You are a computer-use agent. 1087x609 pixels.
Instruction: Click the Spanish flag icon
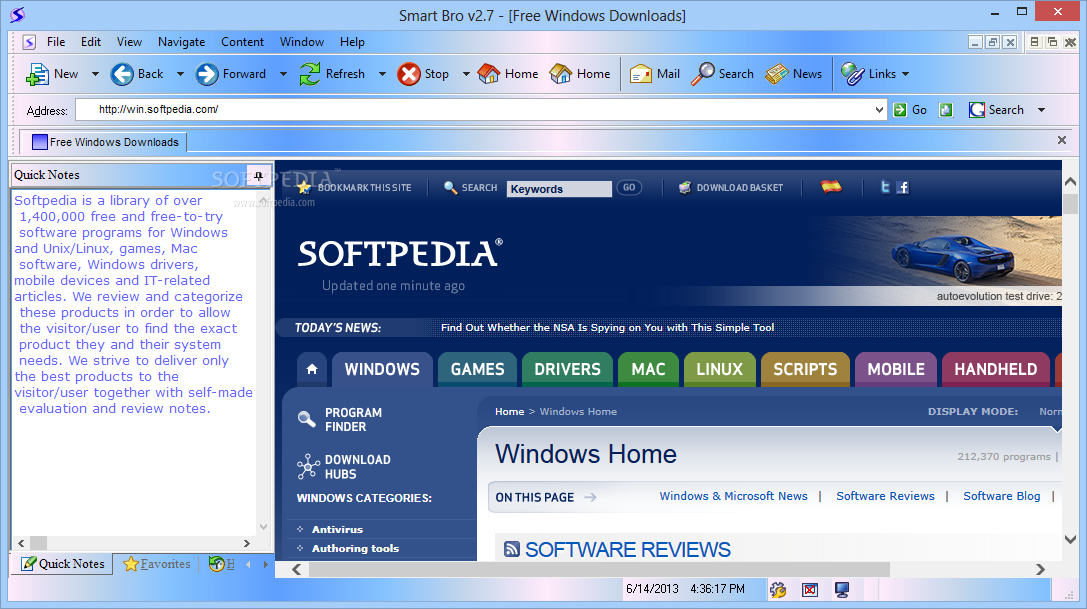tap(831, 186)
